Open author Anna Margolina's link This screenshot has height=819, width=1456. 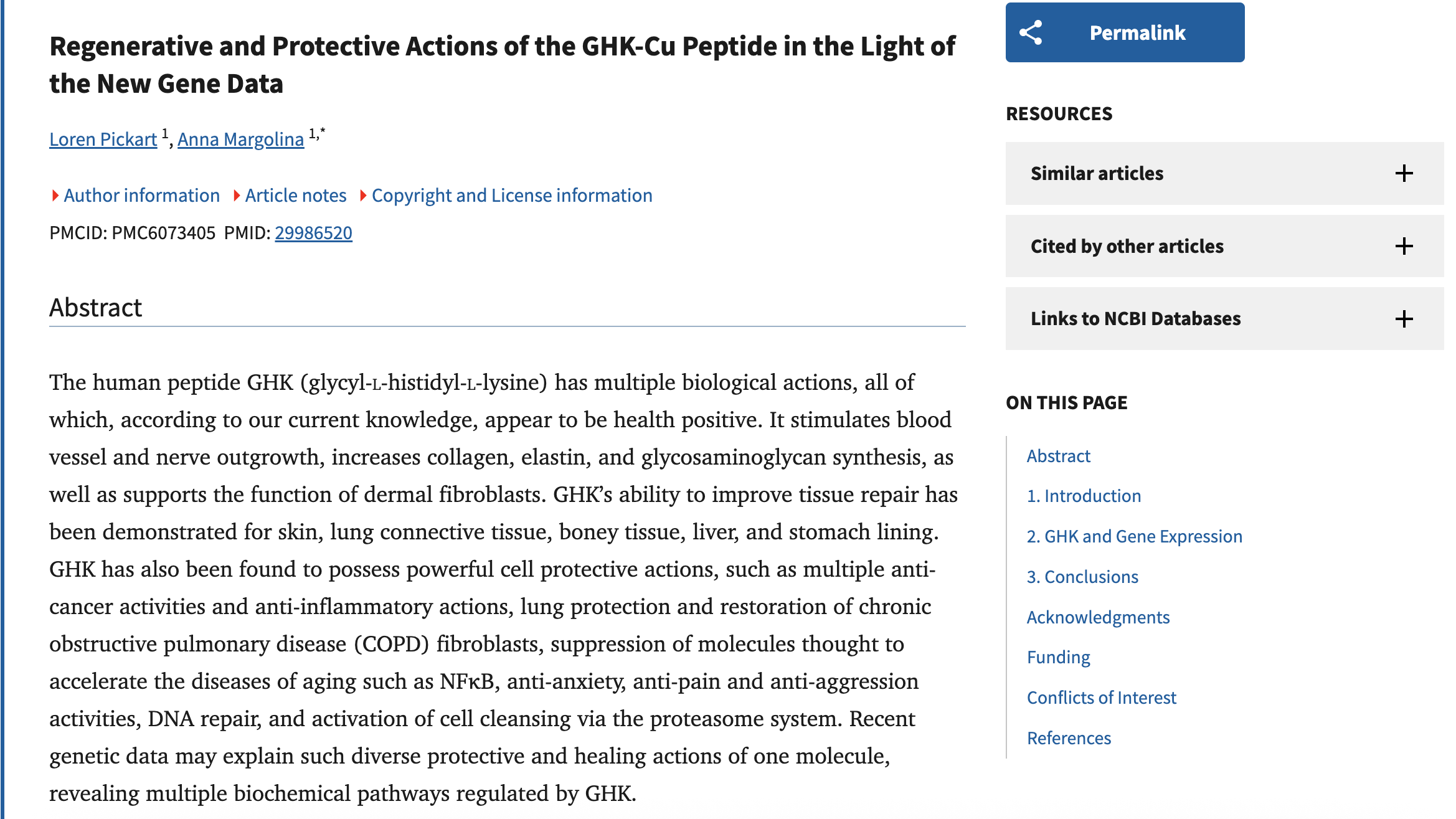(x=240, y=140)
